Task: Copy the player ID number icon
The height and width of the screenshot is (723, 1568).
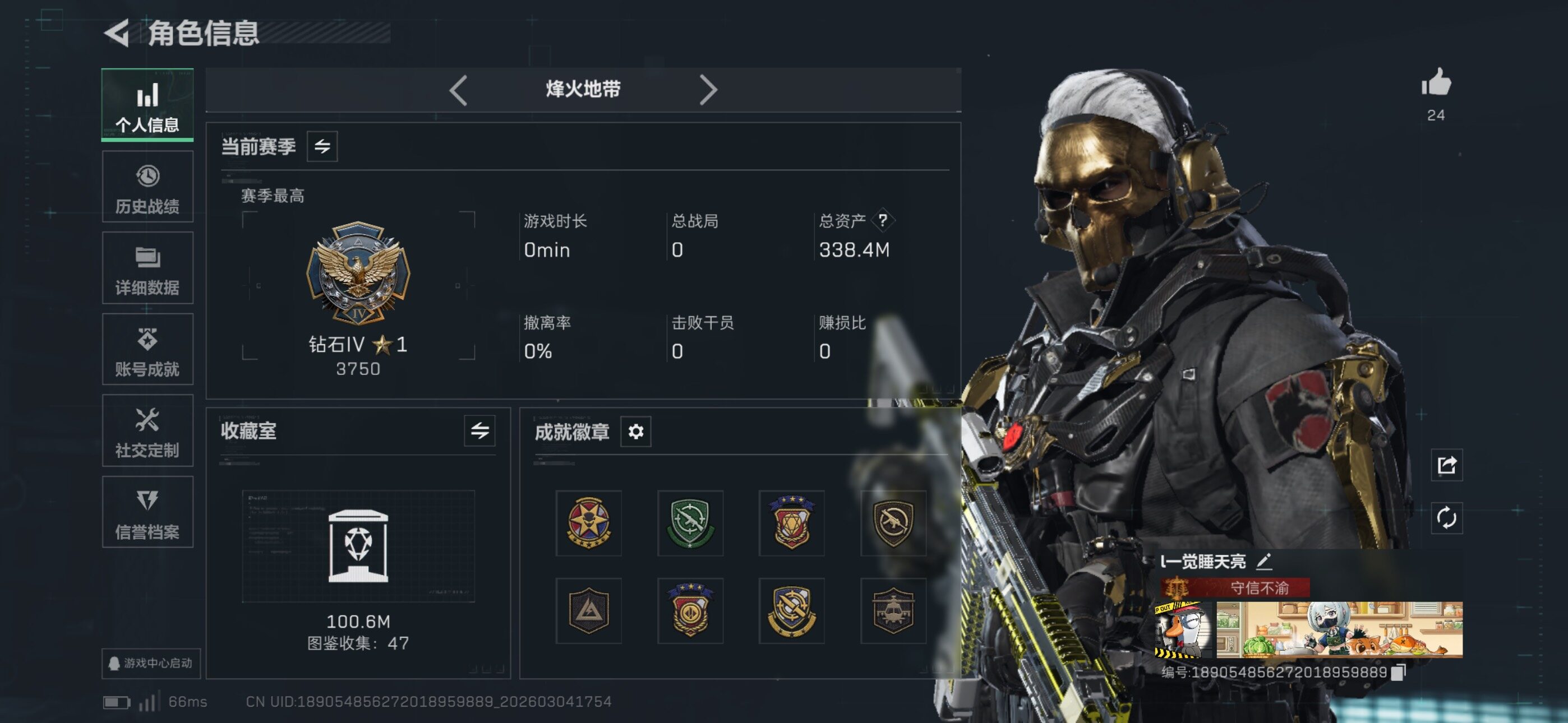Action: 1399,672
